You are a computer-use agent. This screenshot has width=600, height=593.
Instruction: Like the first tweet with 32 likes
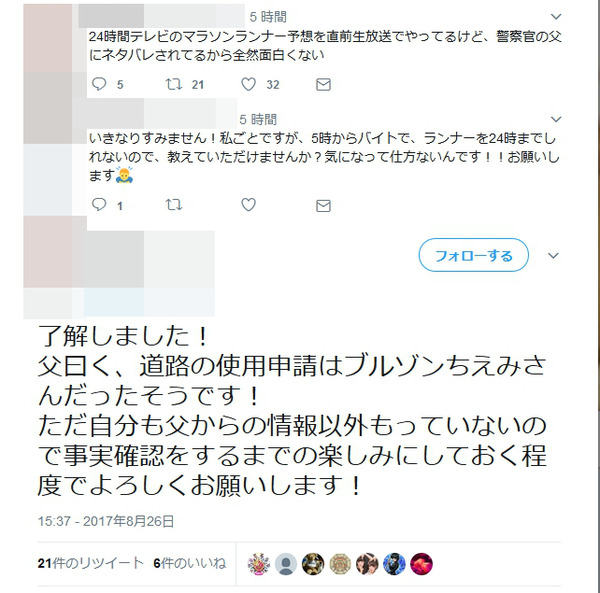[x=248, y=84]
